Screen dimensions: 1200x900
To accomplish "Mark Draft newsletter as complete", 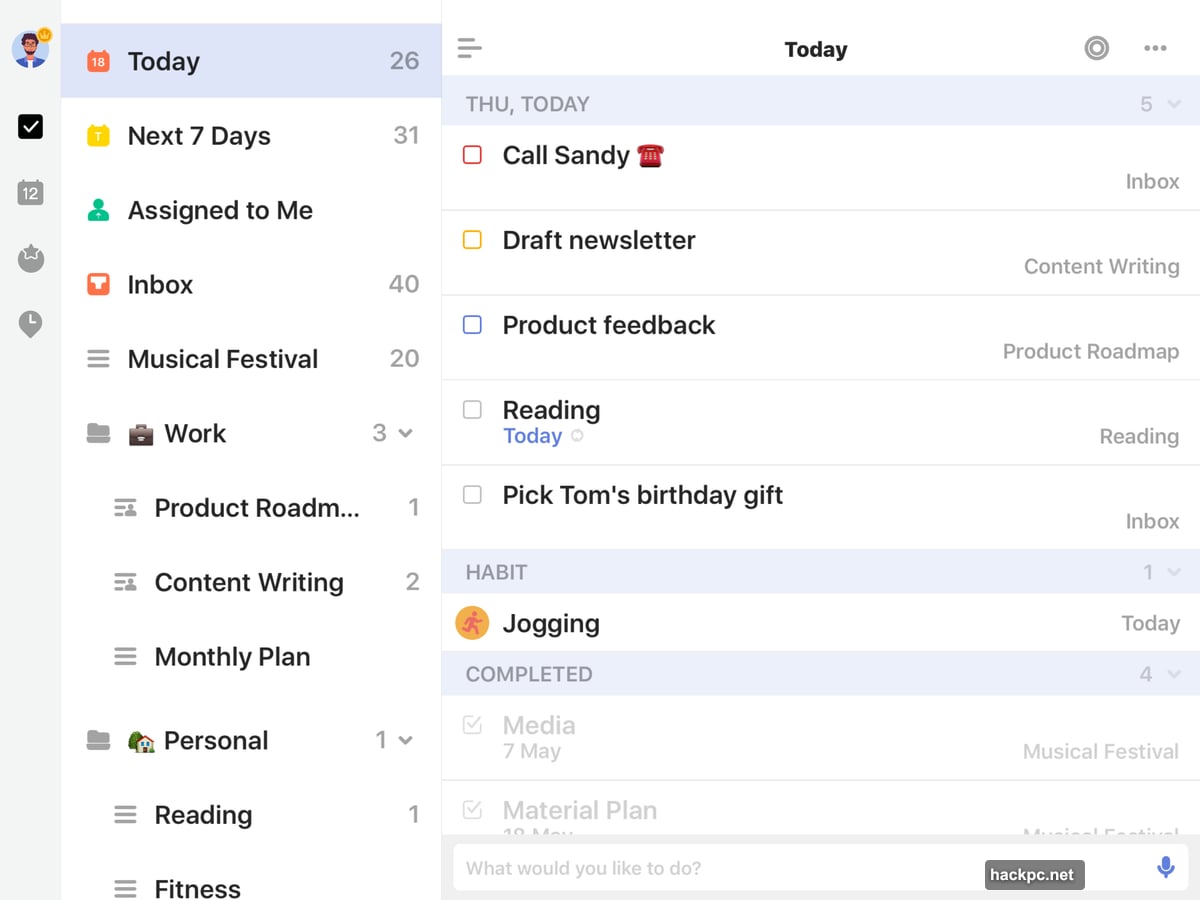I will 472,240.
